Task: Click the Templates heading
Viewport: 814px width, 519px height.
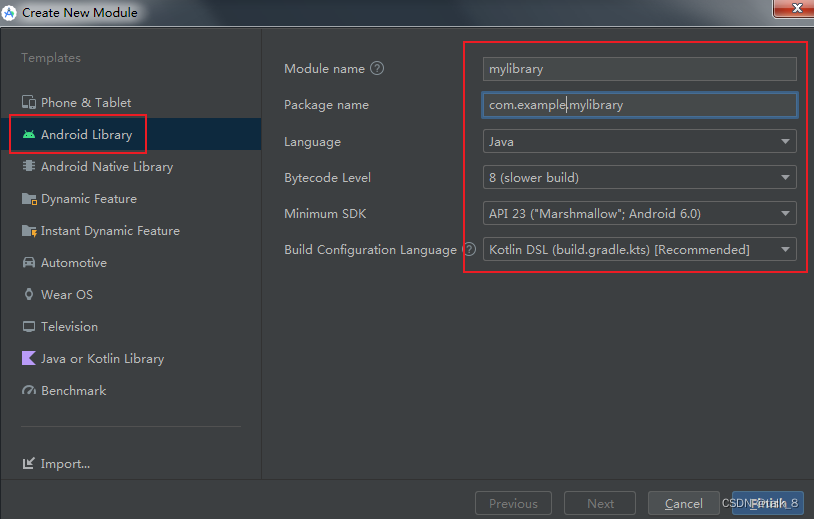Action: click(51, 58)
